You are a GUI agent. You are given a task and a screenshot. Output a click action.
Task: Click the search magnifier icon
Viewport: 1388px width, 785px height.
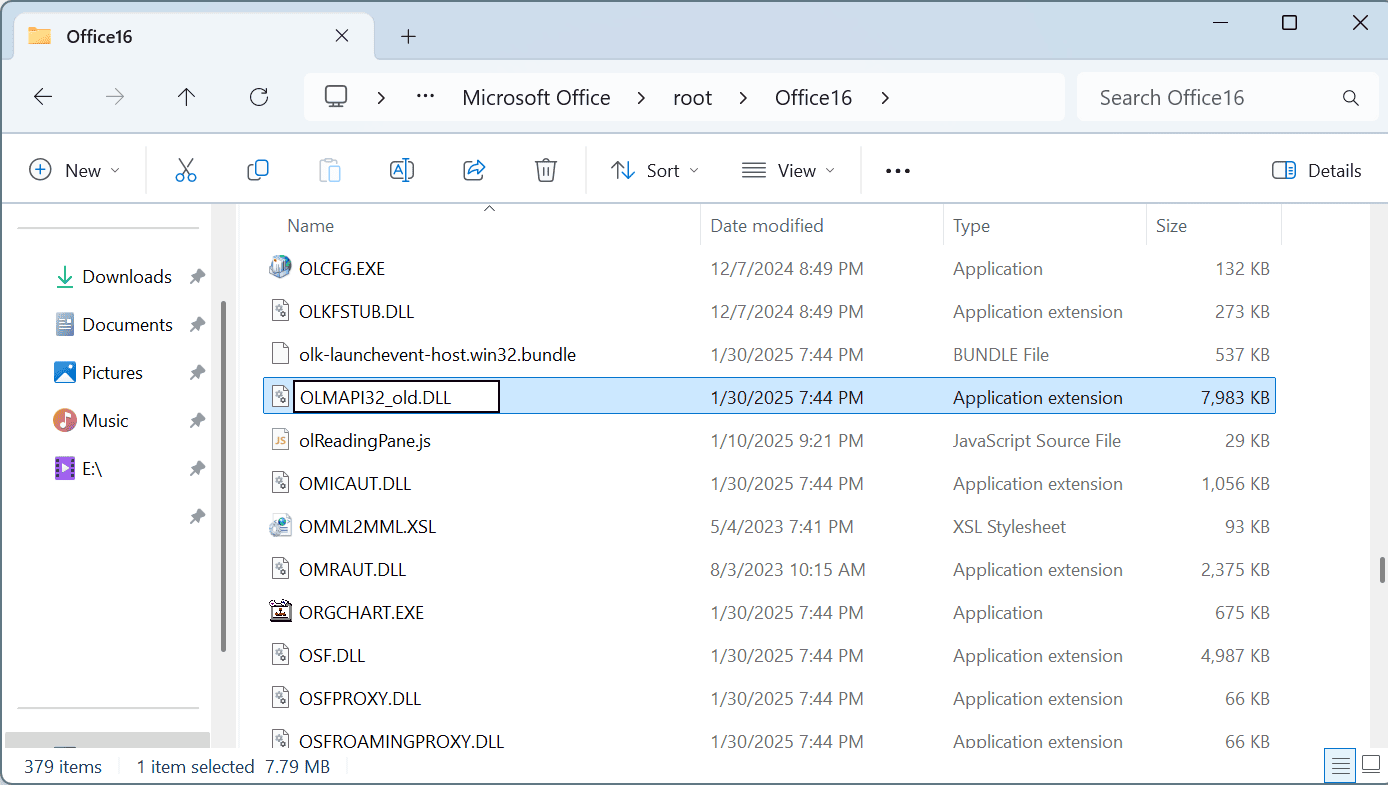(1351, 98)
